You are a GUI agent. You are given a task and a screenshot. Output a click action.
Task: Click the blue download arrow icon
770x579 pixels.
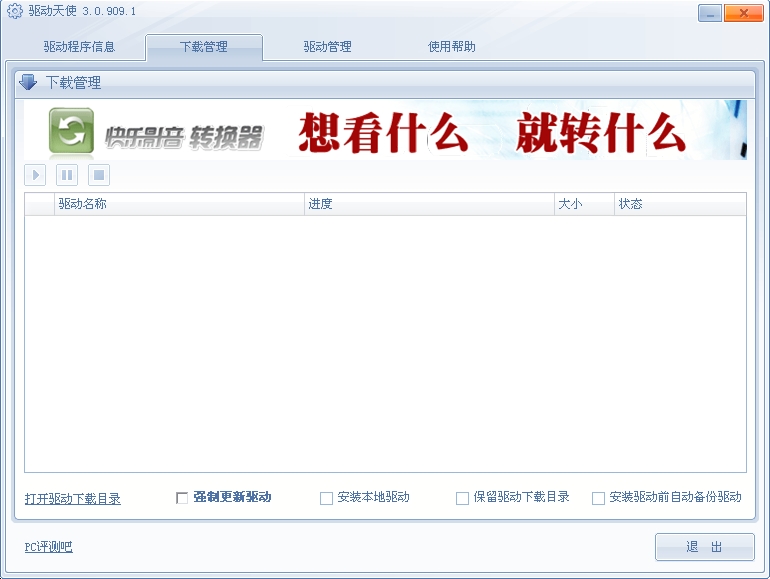pyautogui.click(x=28, y=82)
